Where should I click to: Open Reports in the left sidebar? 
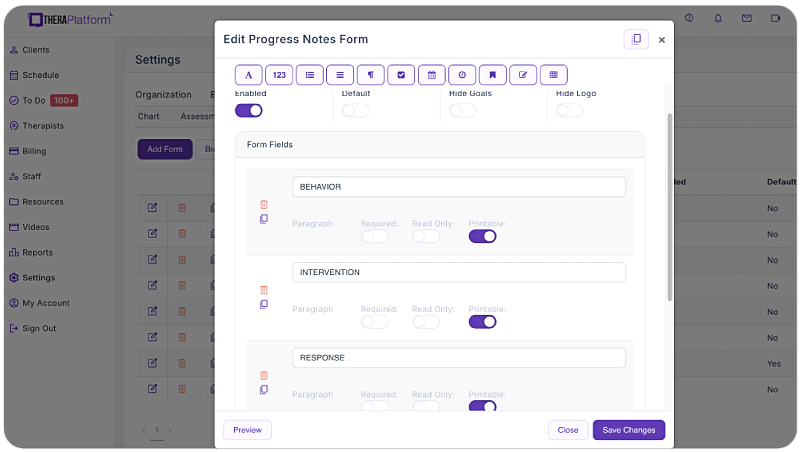click(37, 253)
